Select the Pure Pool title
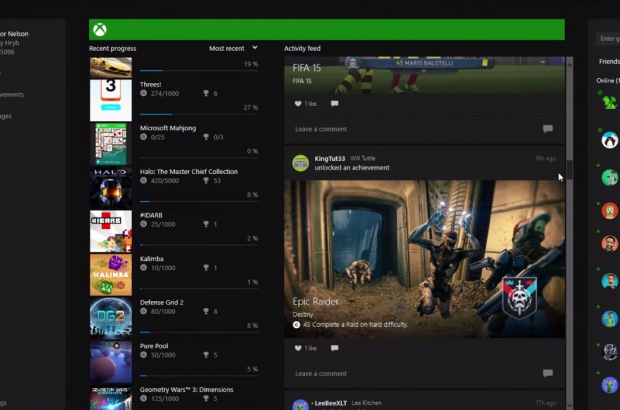 154,346
